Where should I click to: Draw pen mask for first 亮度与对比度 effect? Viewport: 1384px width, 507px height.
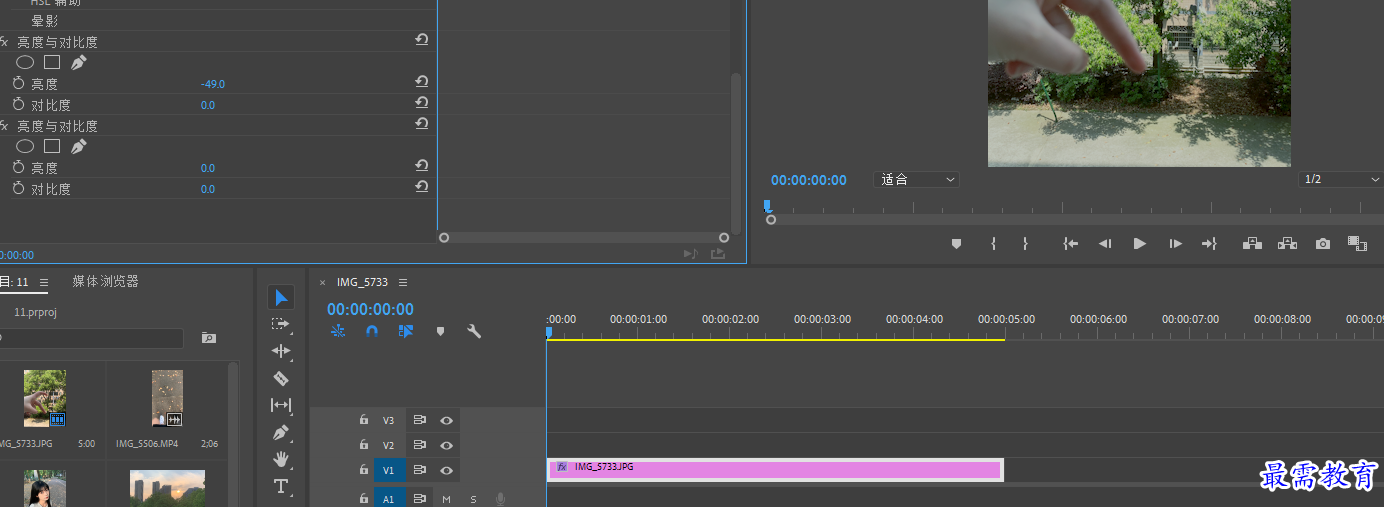point(78,62)
